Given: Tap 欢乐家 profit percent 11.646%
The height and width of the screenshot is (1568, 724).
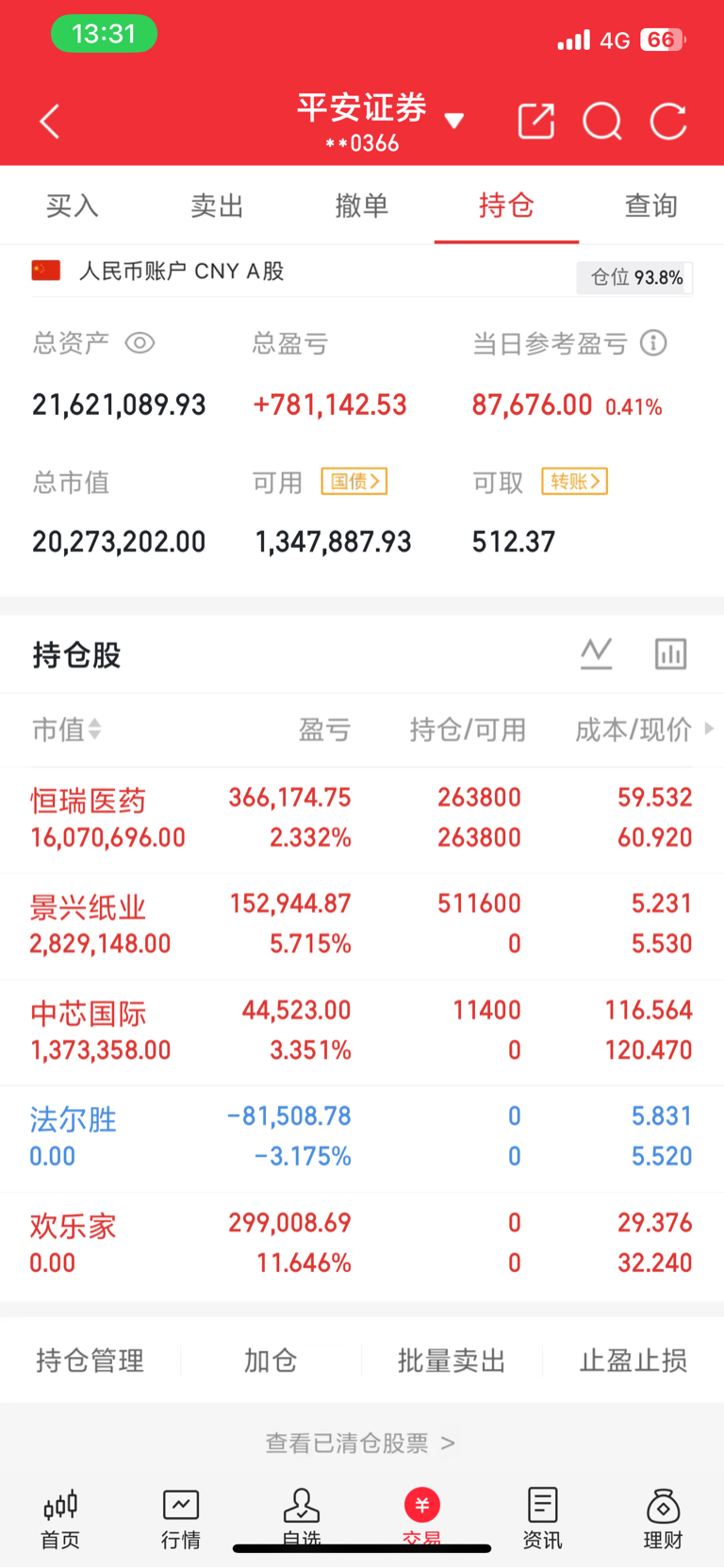Looking at the screenshot, I should click(304, 1263).
